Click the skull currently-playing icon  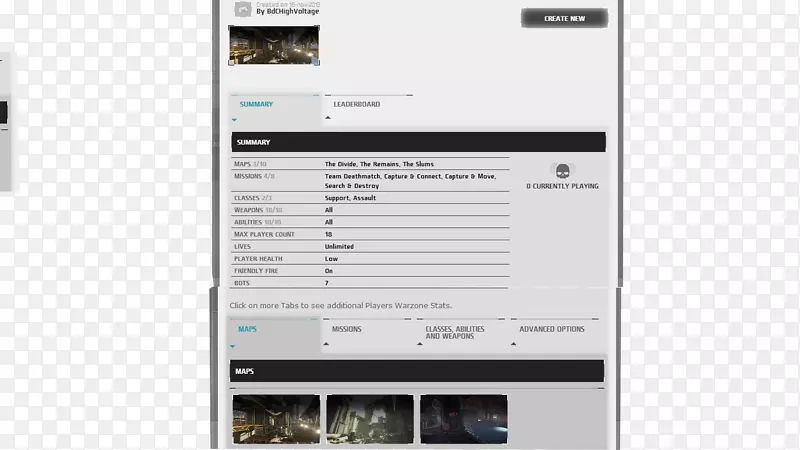[562, 170]
